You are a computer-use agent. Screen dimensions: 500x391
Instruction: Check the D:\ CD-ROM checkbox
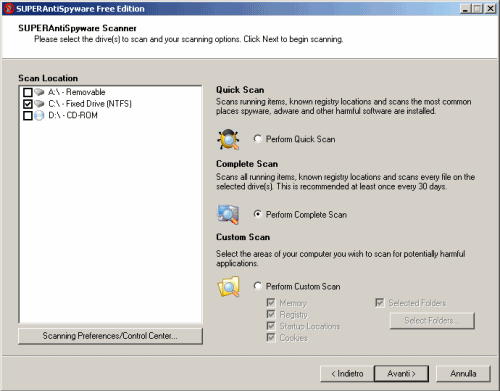tap(28, 116)
